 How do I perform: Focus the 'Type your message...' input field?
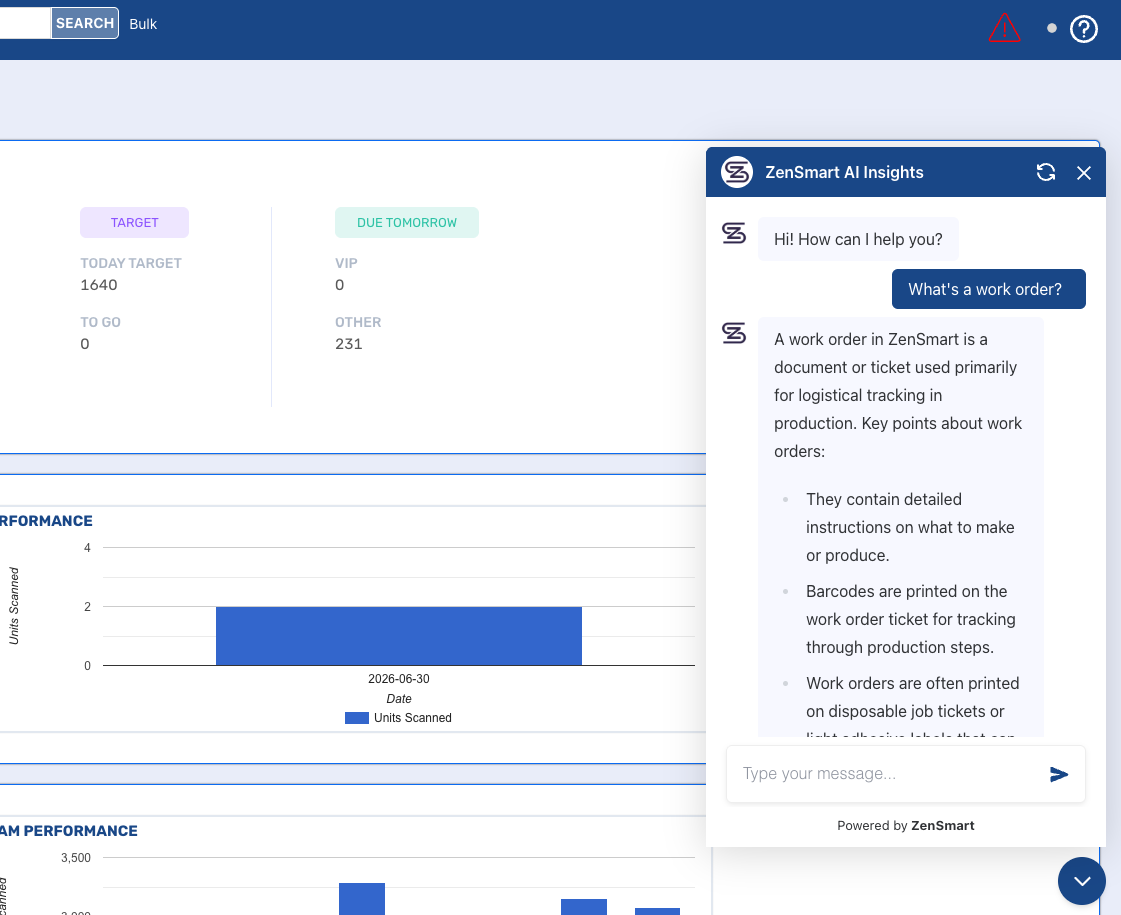coord(887,774)
